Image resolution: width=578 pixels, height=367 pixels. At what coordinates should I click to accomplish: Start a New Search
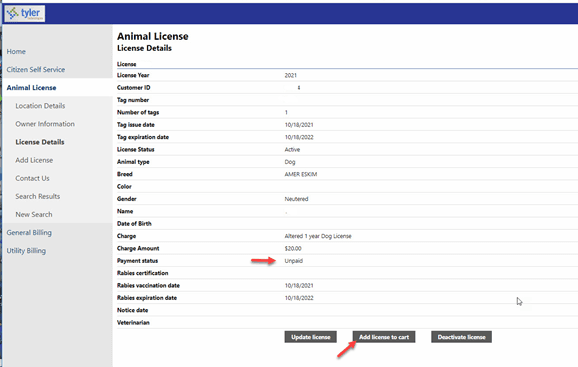34,214
